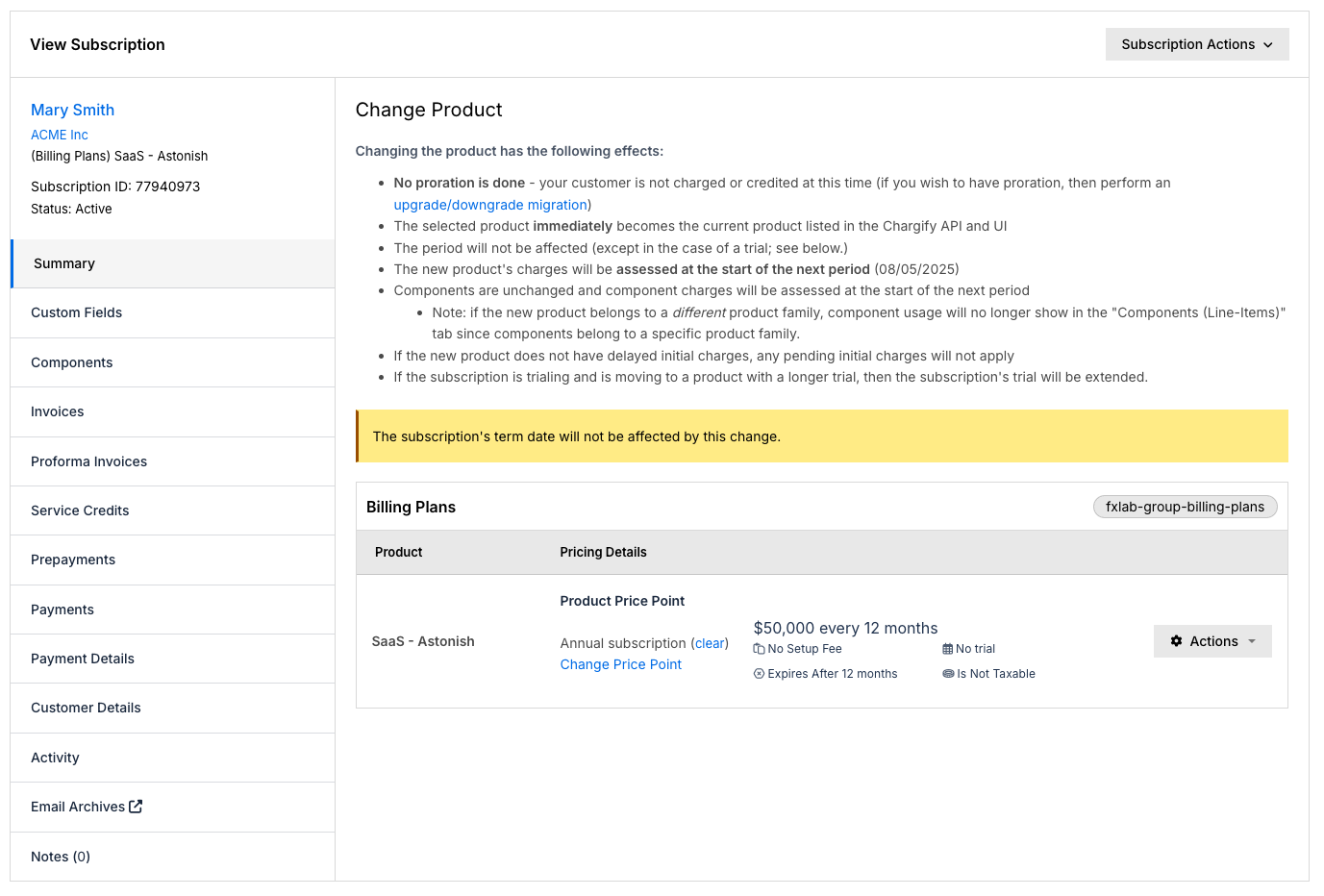Screen dimensions: 1324x896
Task: Click the fxlab-group-billing-plans tag
Action: (x=1185, y=507)
